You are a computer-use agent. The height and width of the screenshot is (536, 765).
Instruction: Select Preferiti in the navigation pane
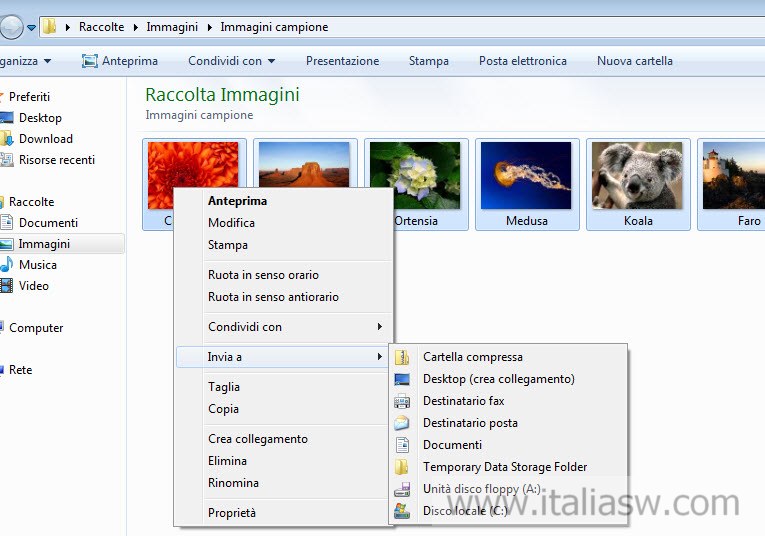[x=29, y=97]
